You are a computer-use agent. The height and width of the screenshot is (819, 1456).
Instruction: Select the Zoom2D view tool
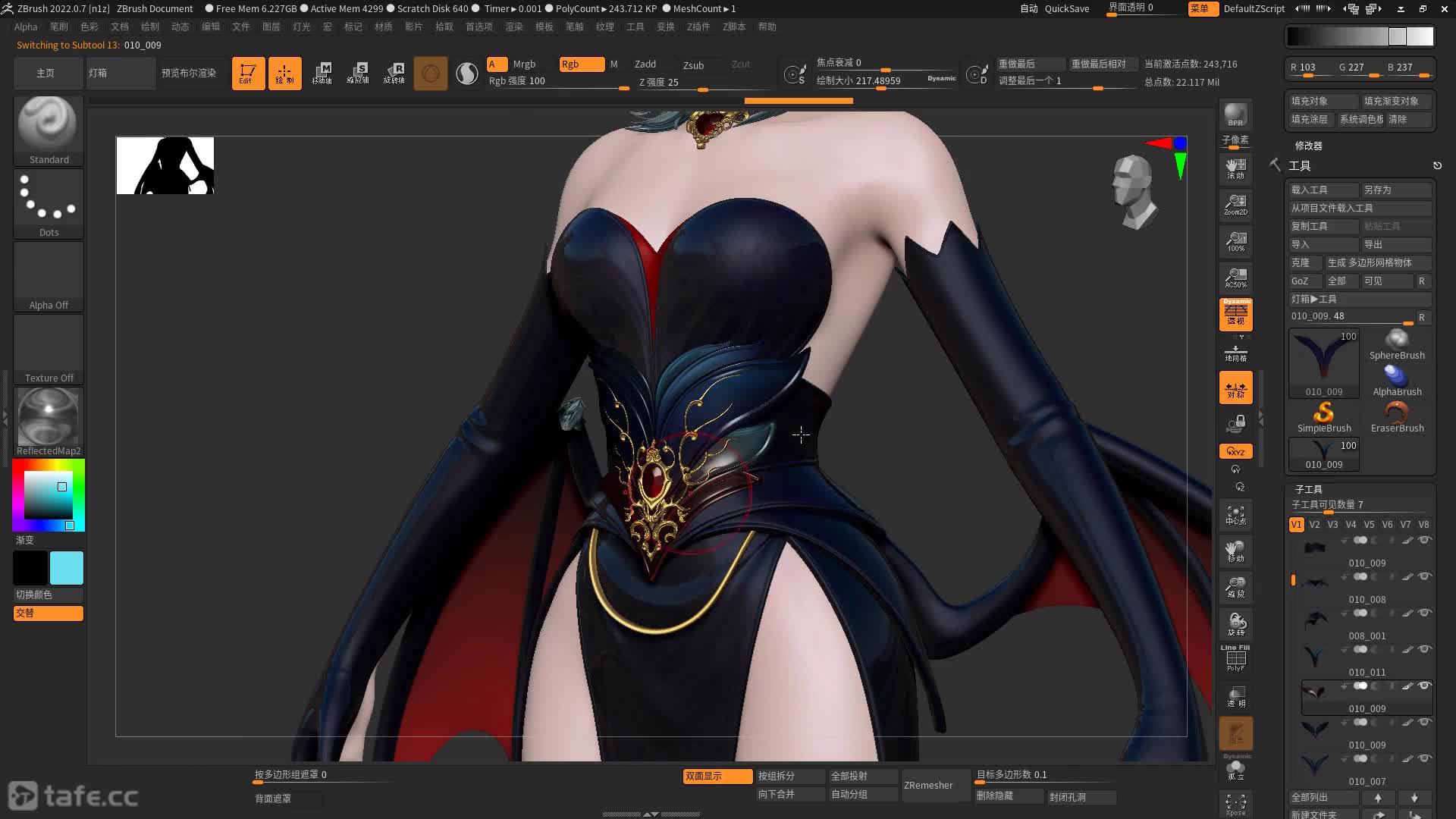(1235, 205)
